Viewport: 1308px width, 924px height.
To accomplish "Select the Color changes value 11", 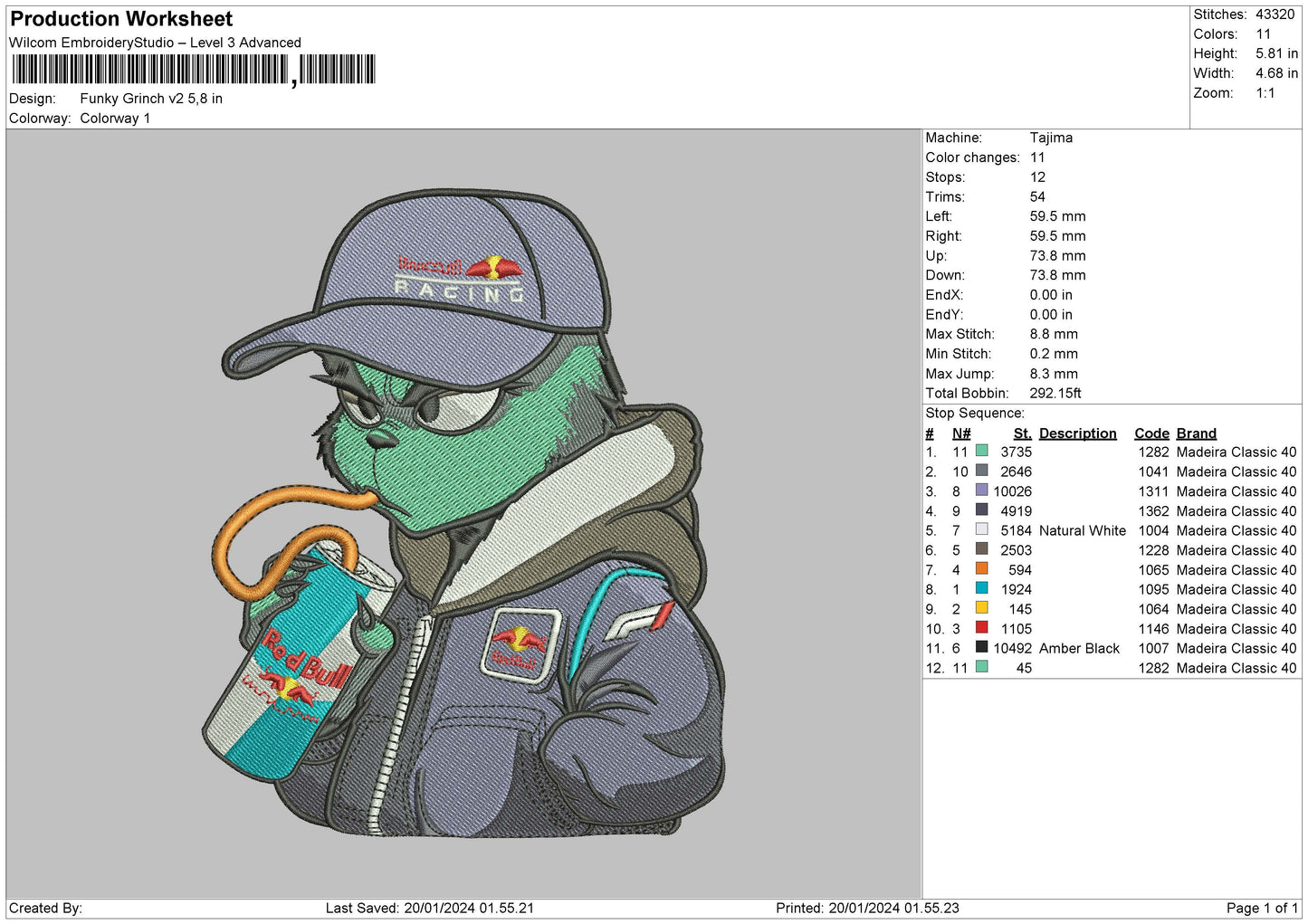I will [x=1037, y=157].
